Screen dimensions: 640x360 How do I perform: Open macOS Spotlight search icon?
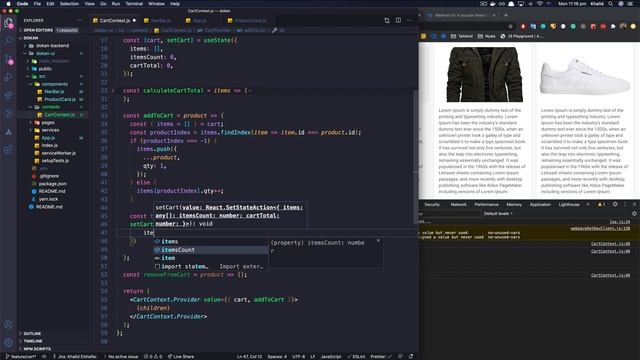(611, 4)
